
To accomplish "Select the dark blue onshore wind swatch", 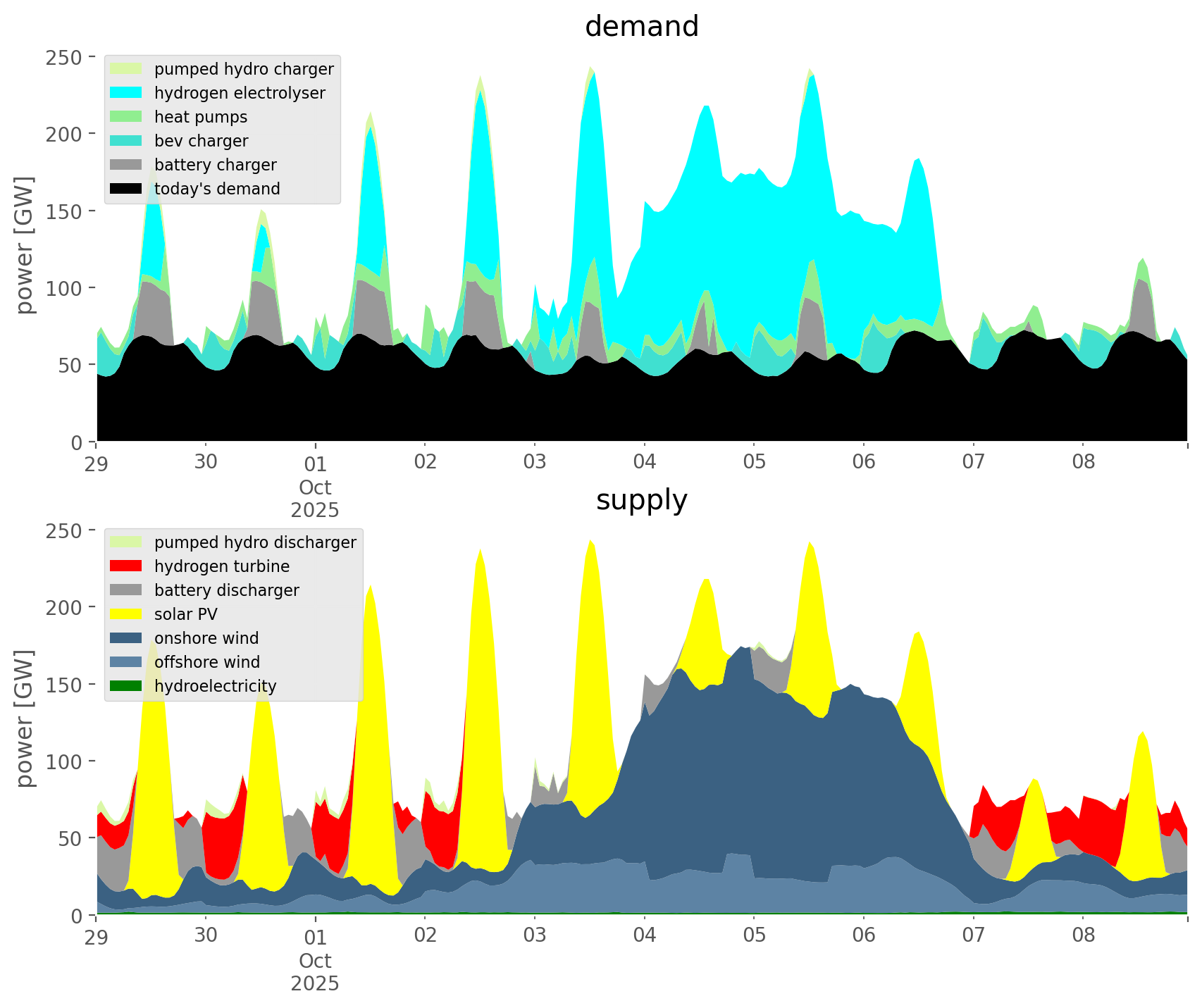I will click(x=127, y=638).
